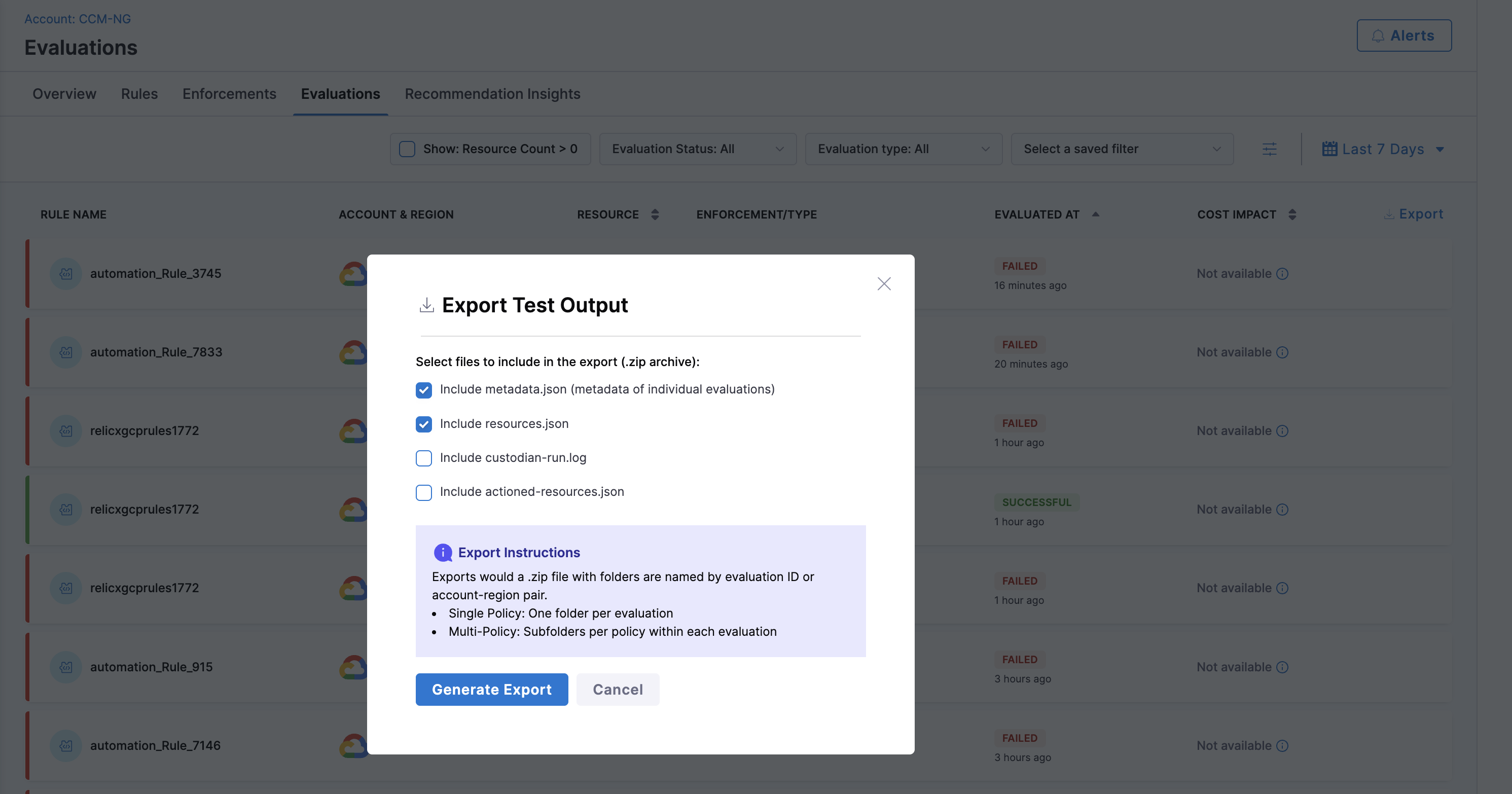Toggle Show Resource Count > 0 checkbox
This screenshot has height=794, width=1512.
[407, 149]
